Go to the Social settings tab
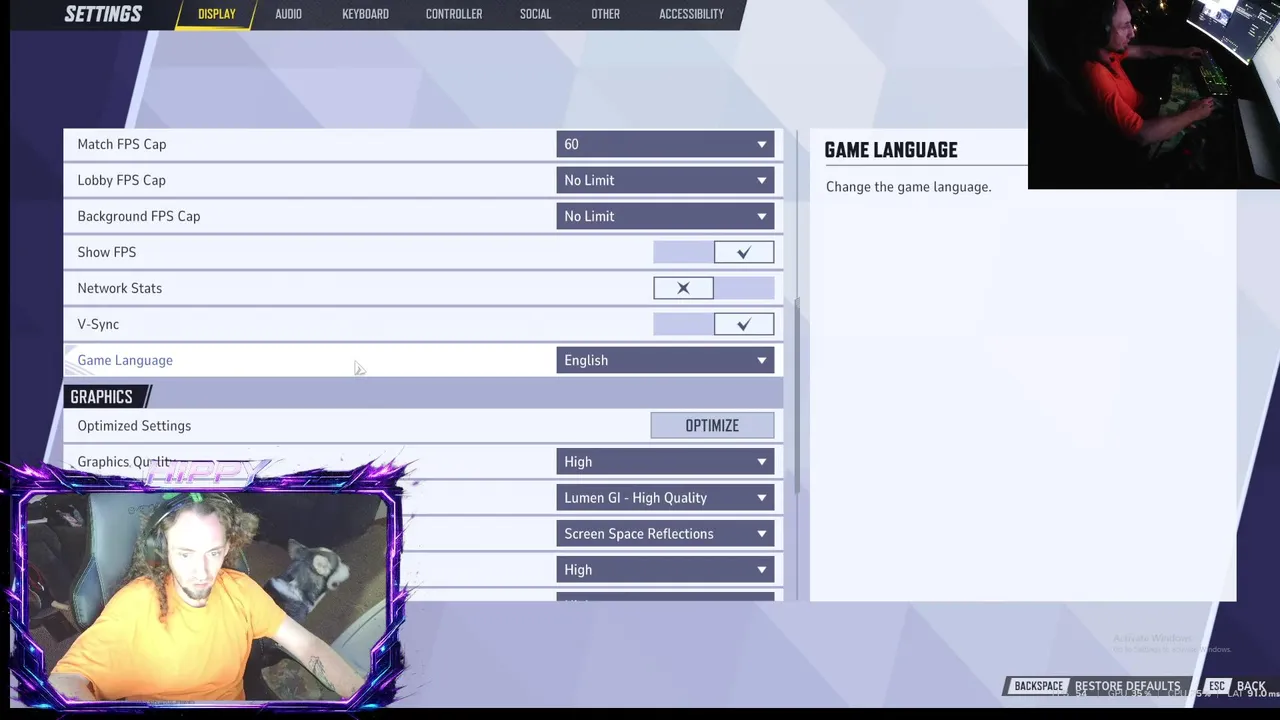The image size is (1280, 720). pos(535,14)
